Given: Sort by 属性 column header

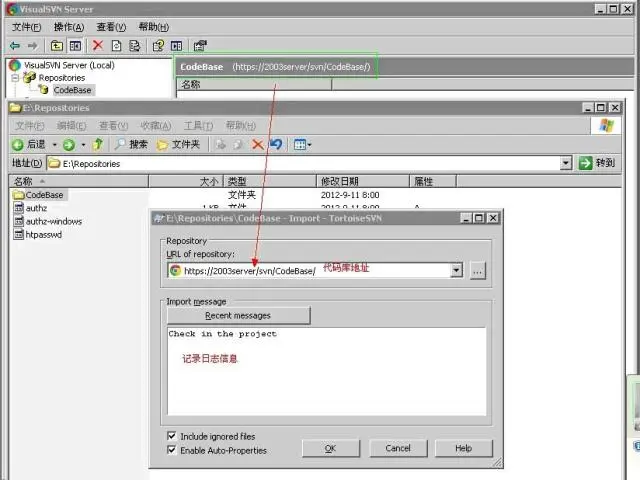Looking at the screenshot, I should click(433, 181).
